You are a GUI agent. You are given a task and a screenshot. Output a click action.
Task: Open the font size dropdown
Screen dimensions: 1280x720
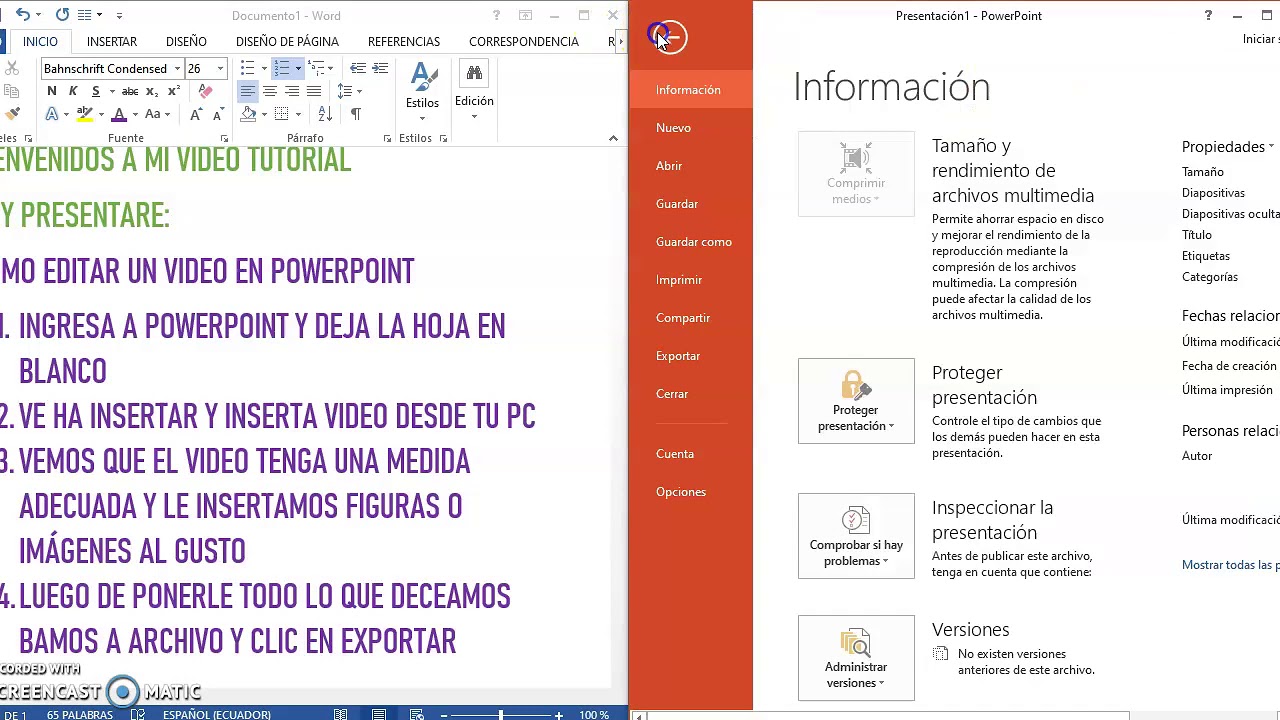(220, 68)
